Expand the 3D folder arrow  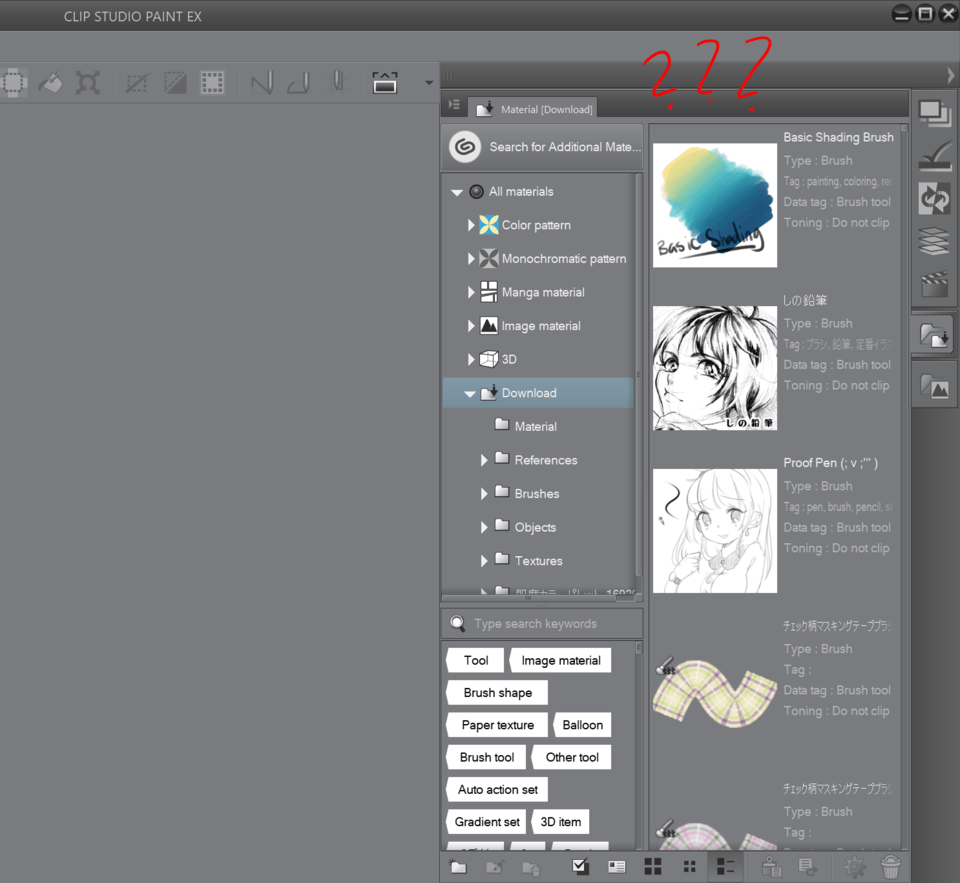pyautogui.click(x=471, y=359)
